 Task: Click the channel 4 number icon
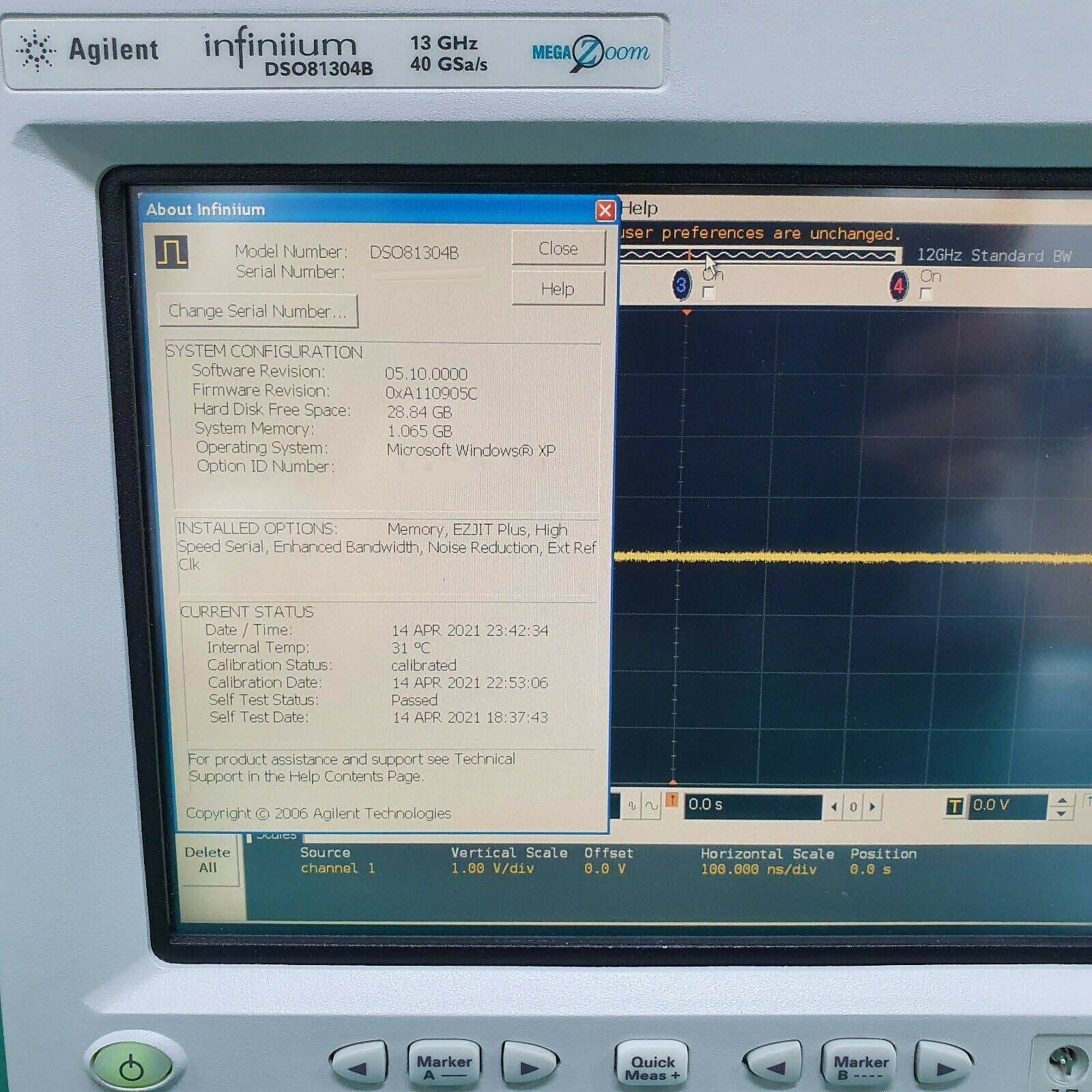[x=899, y=286]
